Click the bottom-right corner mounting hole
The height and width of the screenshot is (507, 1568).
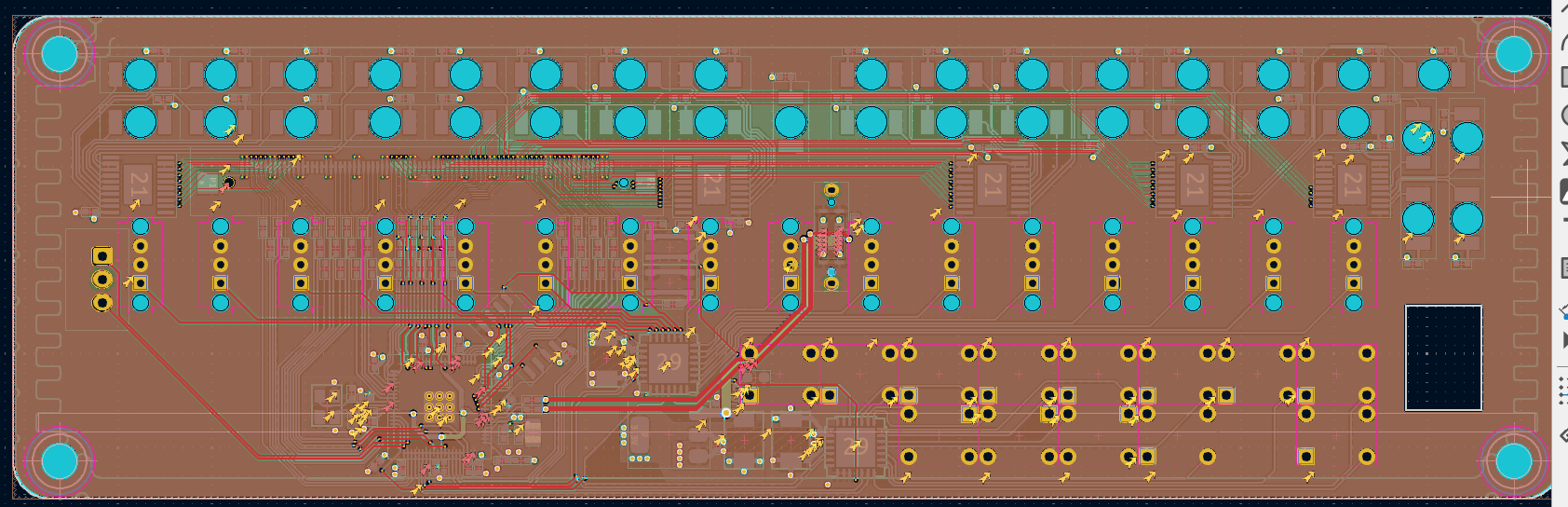coord(1513,460)
